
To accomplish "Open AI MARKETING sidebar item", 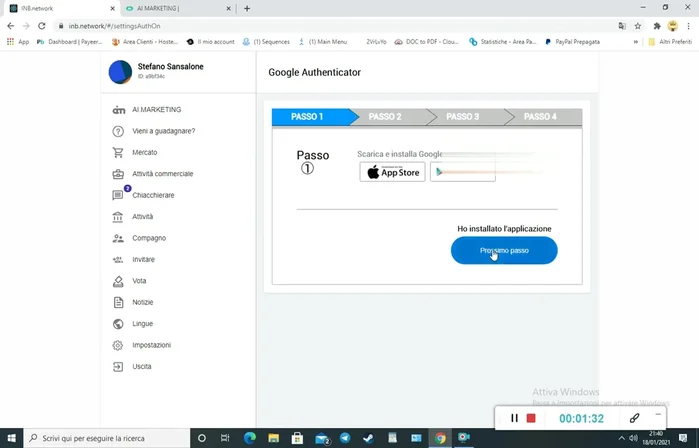I will (x=147, y=110).
